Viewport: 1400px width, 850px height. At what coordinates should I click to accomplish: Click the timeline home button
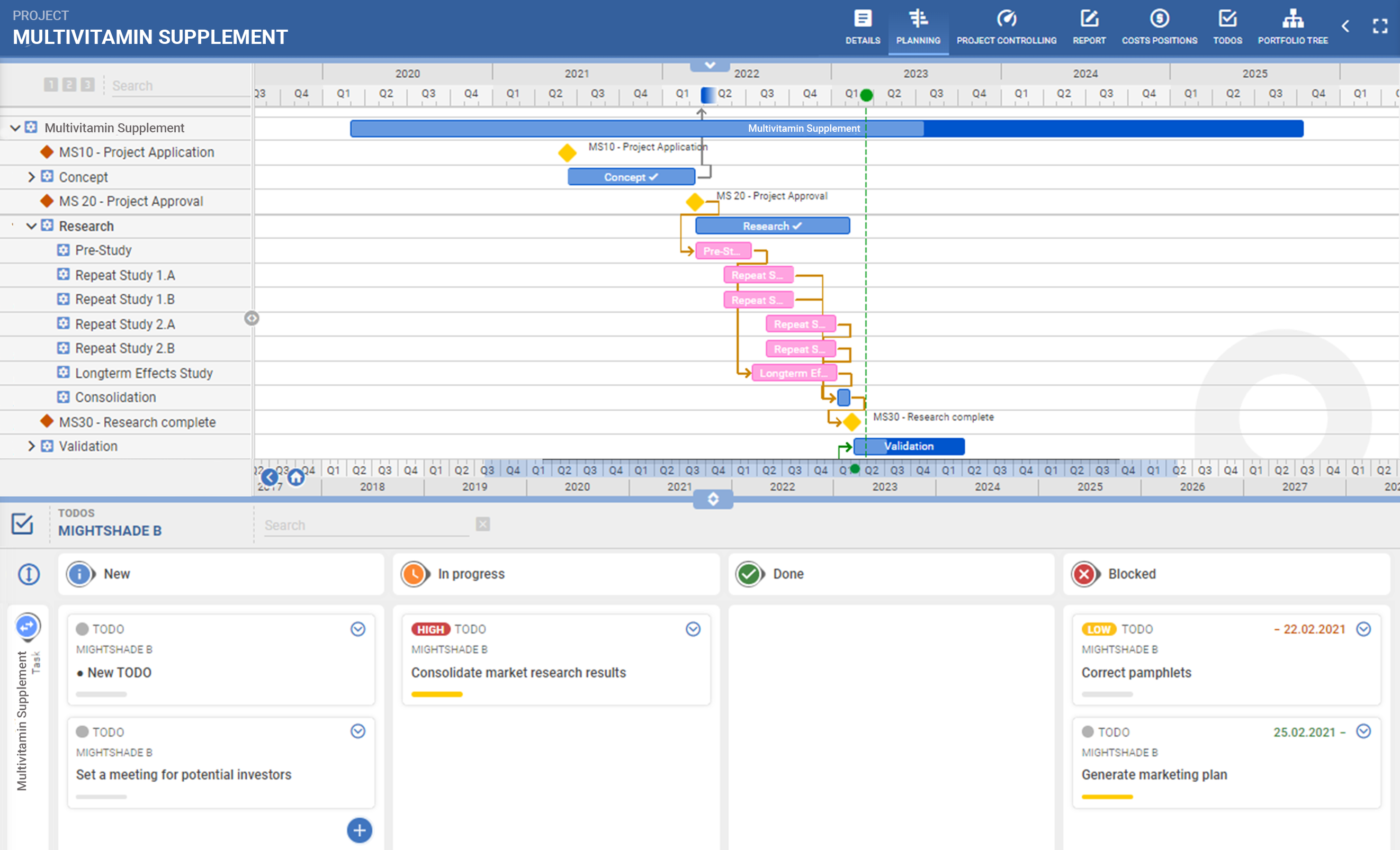(x=295, y=477)
